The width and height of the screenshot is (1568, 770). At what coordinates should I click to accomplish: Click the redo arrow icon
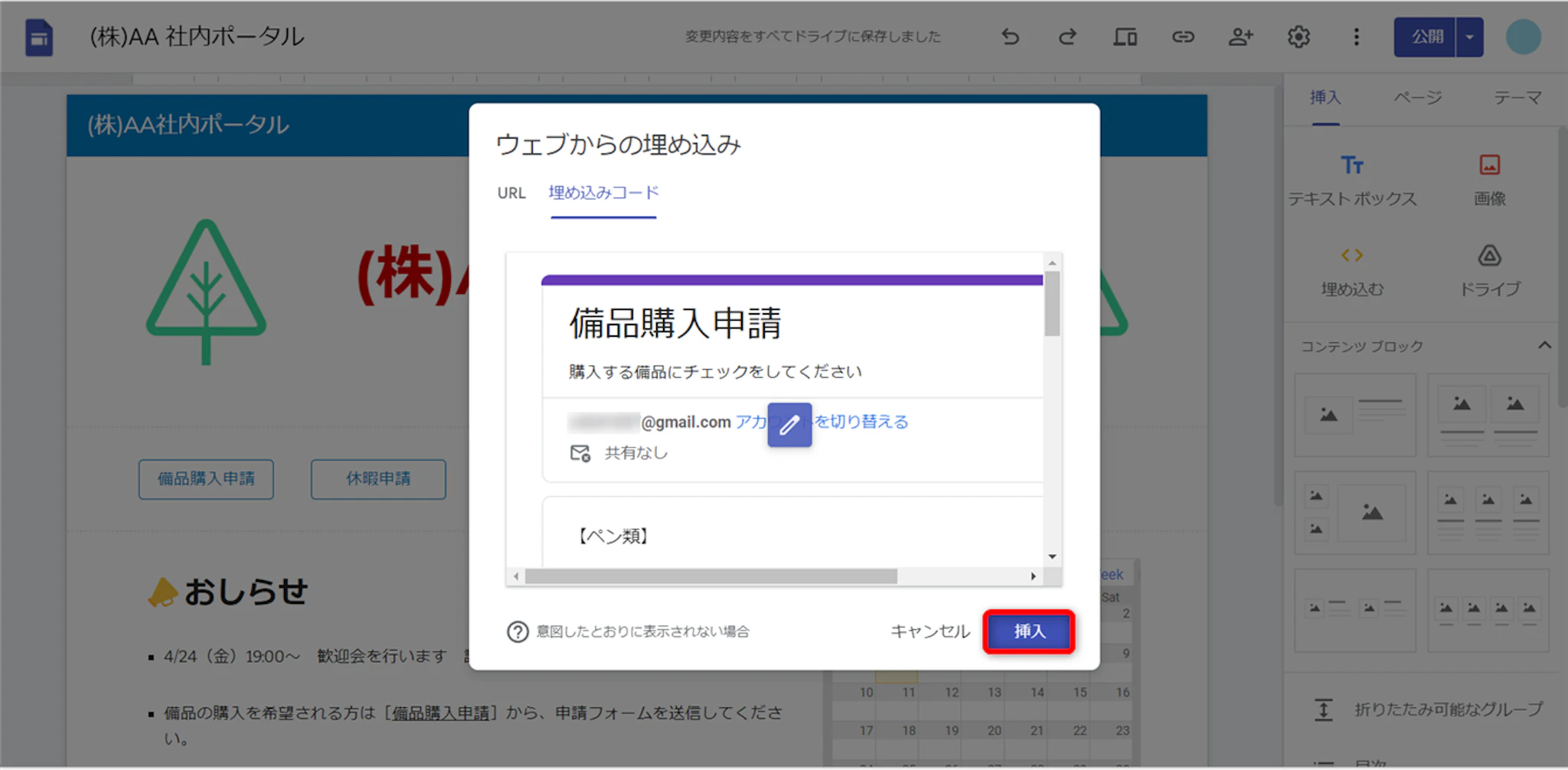point(1067,37)
